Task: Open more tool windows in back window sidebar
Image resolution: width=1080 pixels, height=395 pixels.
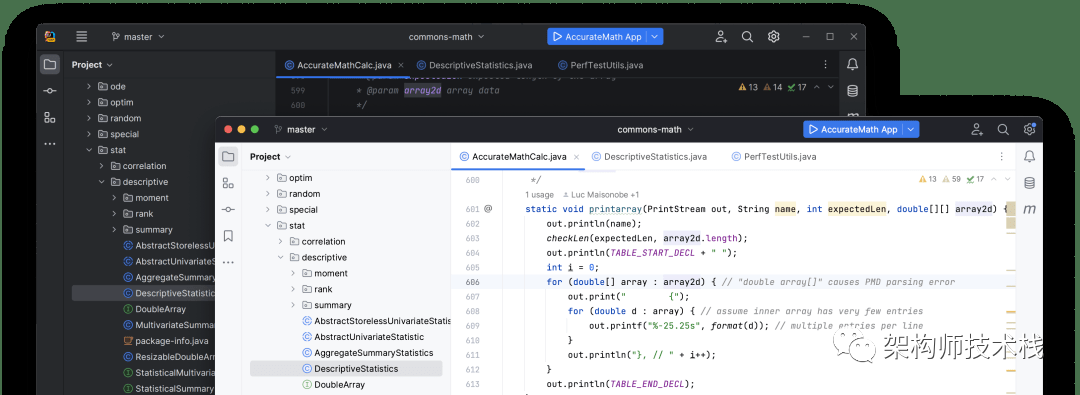Action: [x=50, y=143]
